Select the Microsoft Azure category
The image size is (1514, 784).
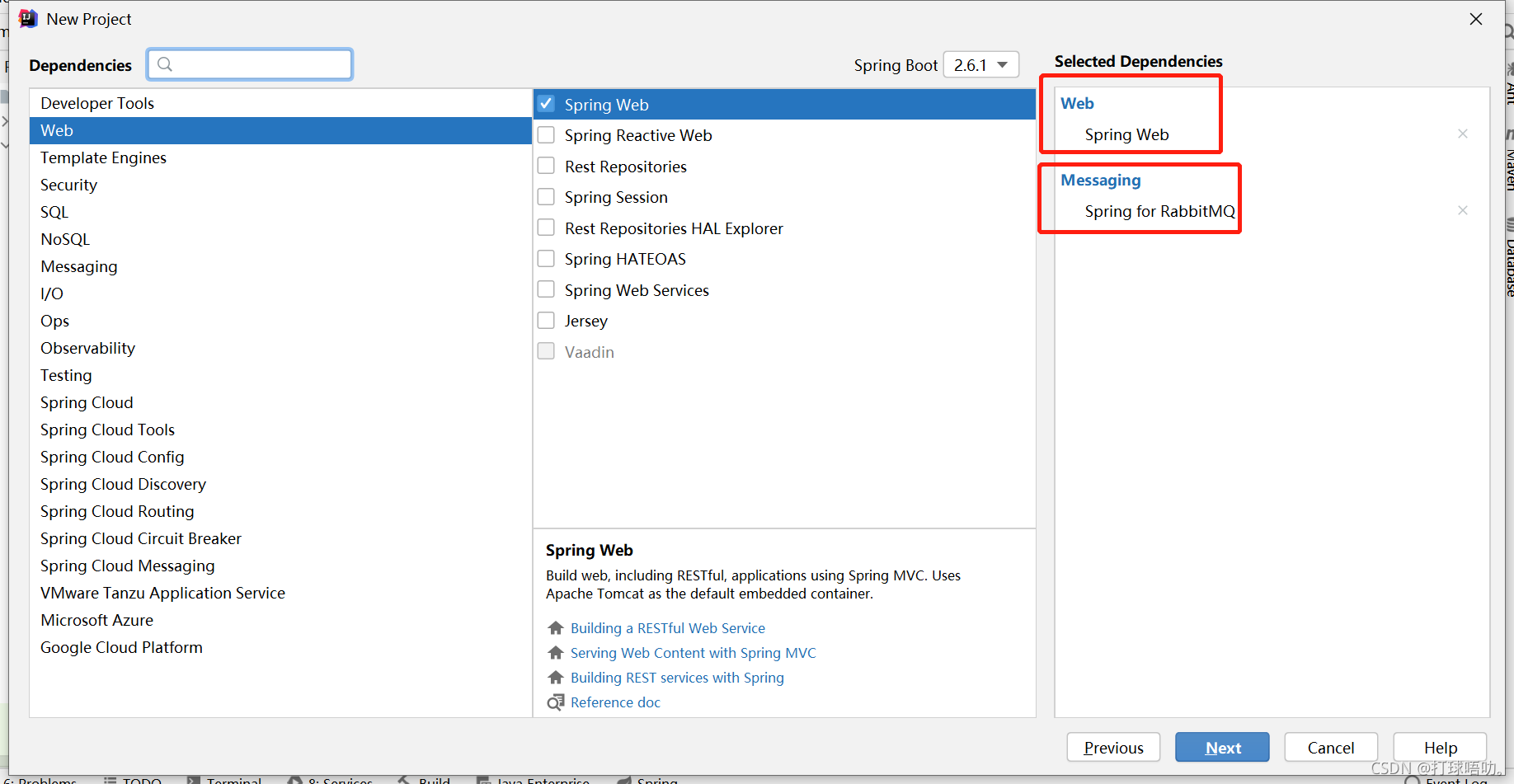tap(280, 620)
